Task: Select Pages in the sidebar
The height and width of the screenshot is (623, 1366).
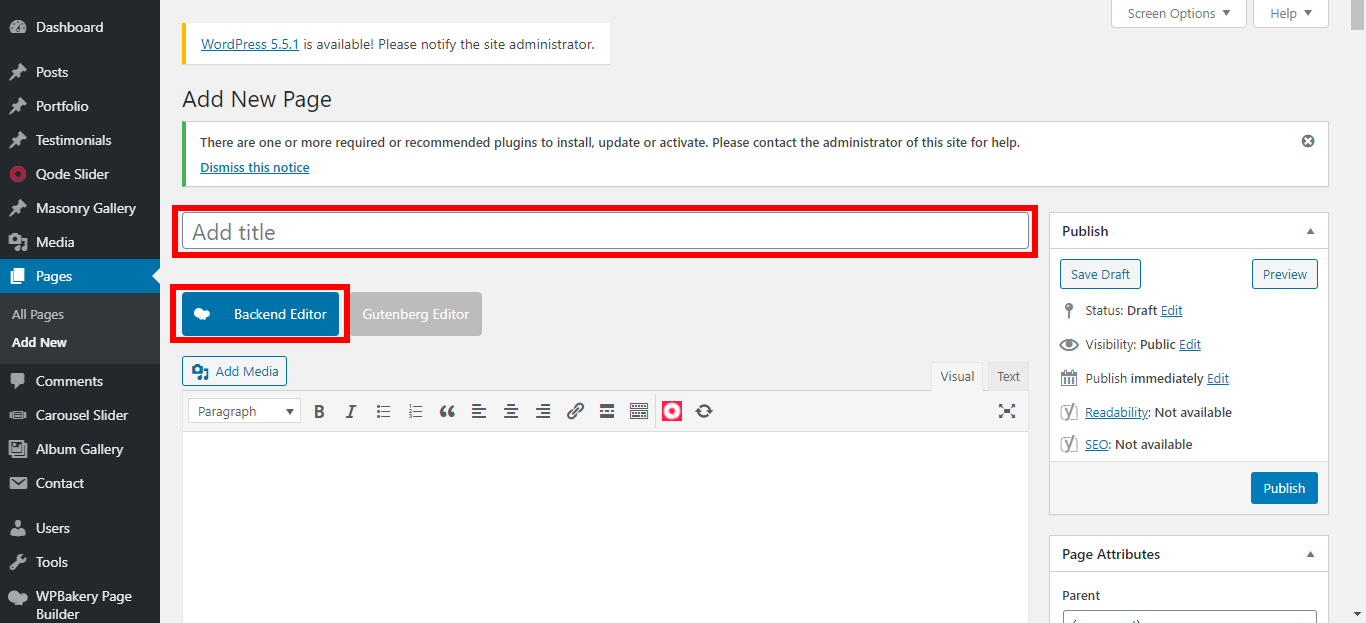Action: [80, 276]
